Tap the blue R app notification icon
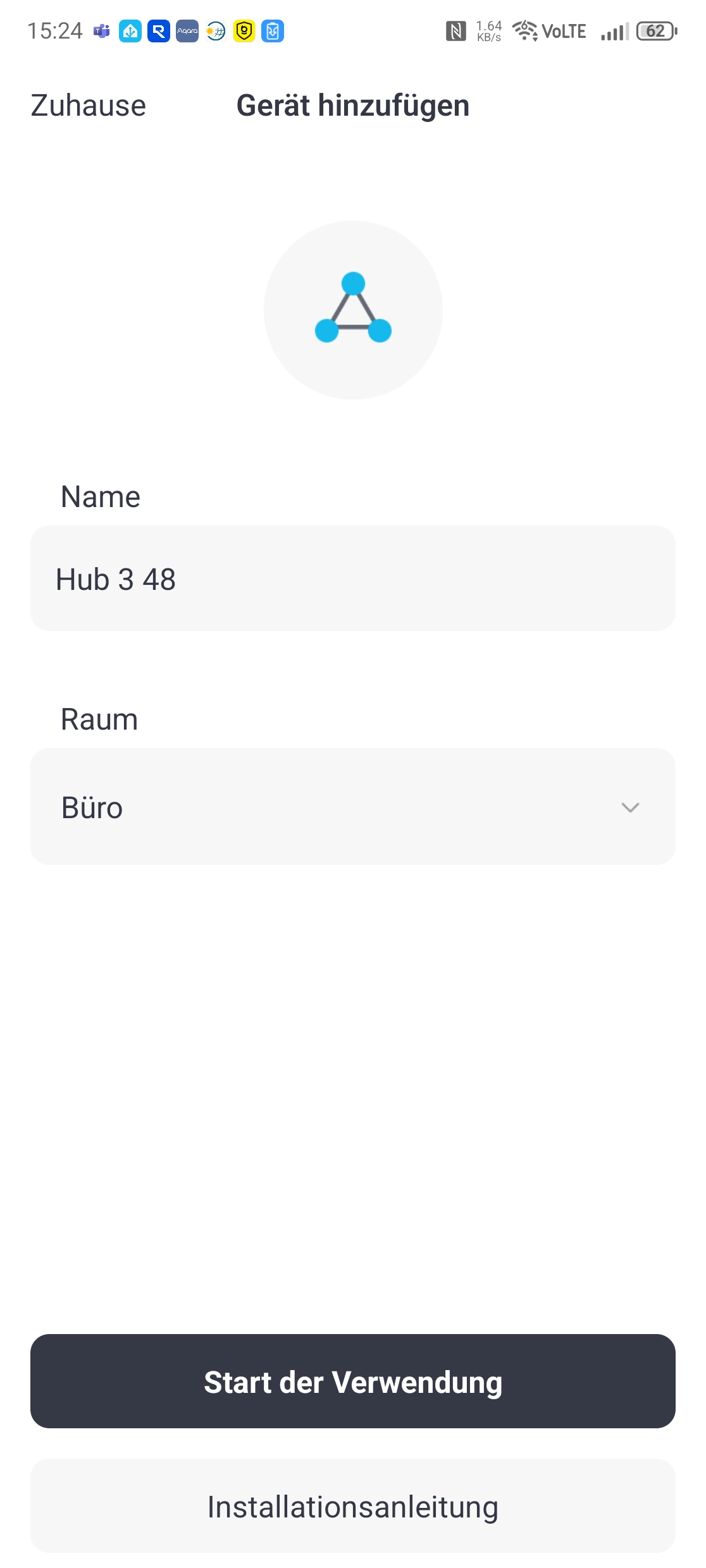 159,31
